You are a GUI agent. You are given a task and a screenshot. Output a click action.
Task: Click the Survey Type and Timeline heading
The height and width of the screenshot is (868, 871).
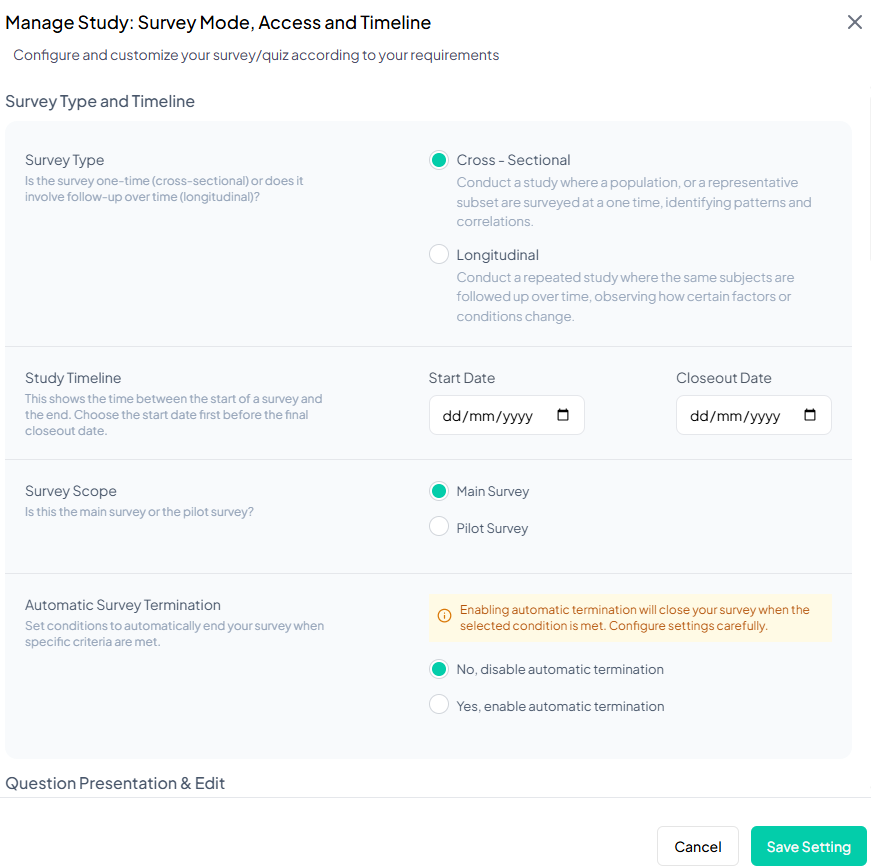[x=100, y=101]
